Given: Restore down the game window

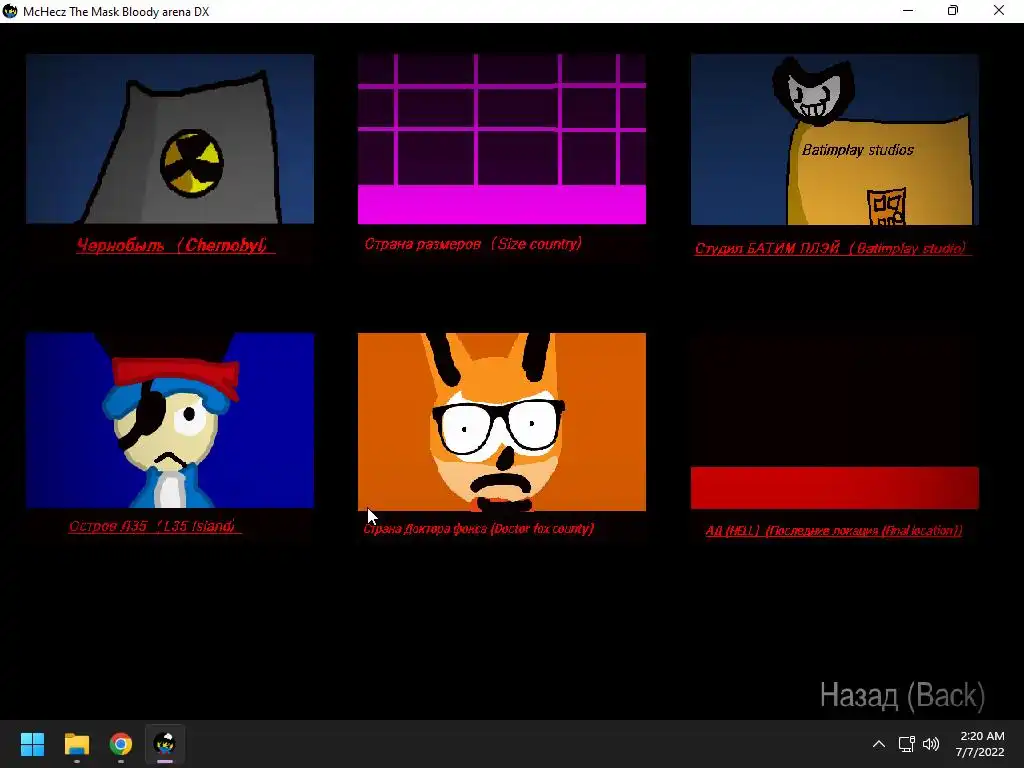Looking at the screenshot, I should [953, 11].
